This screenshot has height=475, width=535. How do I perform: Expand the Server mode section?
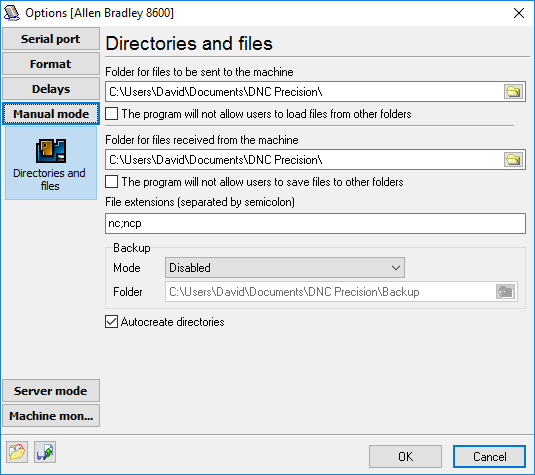pos(51,391)
